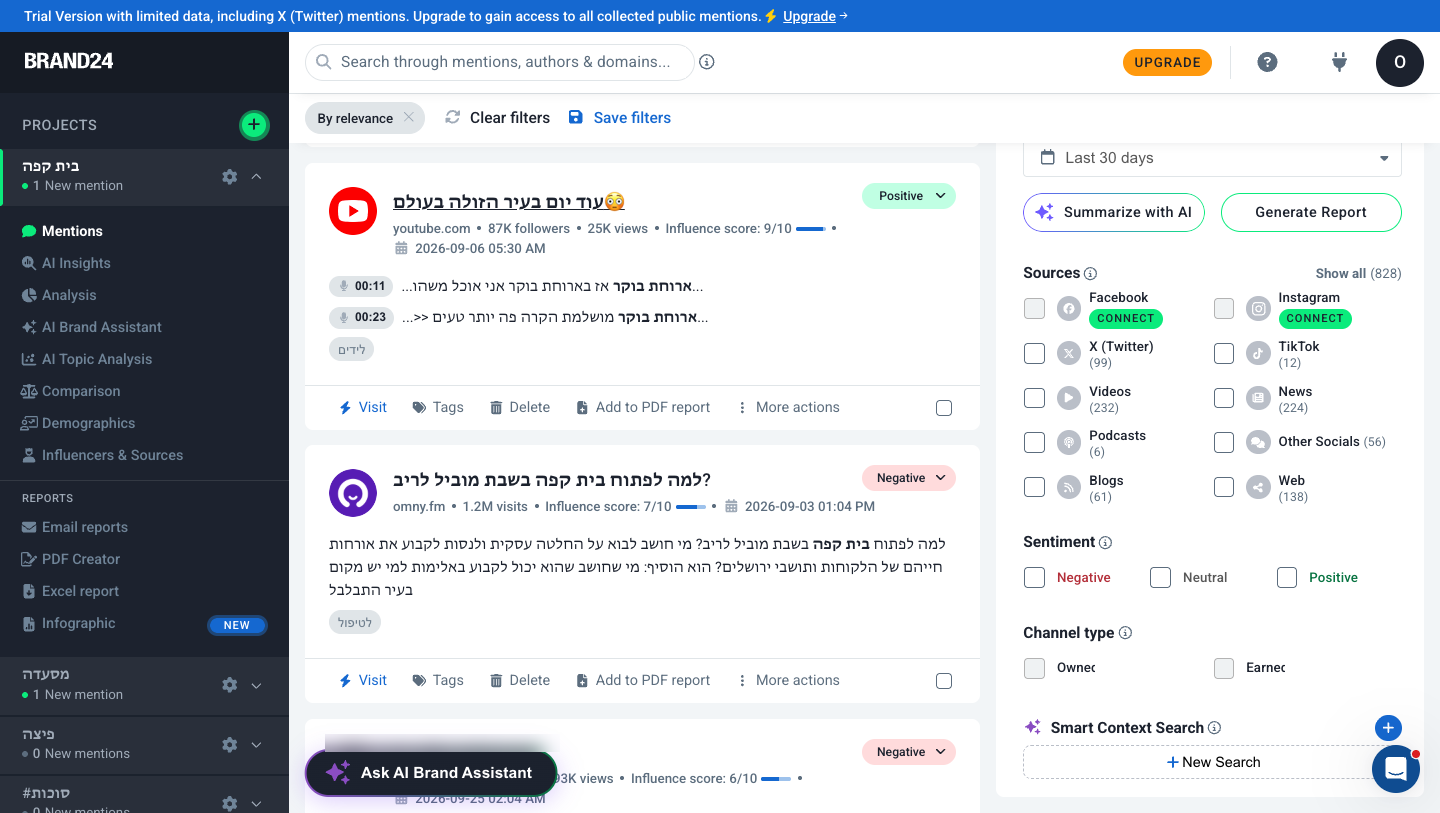Expand the מסעדה project chevron
The image size is (1440, 813).
[257, 685]
